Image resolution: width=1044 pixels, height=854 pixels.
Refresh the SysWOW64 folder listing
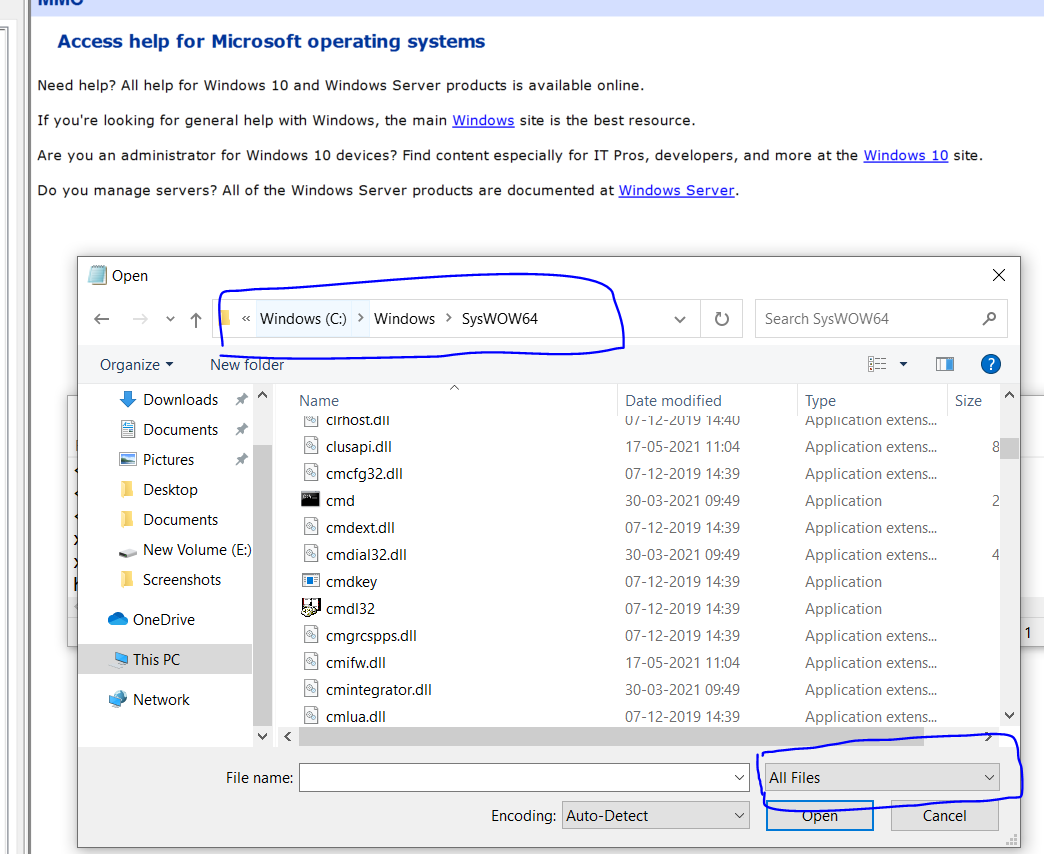(722, 319)
